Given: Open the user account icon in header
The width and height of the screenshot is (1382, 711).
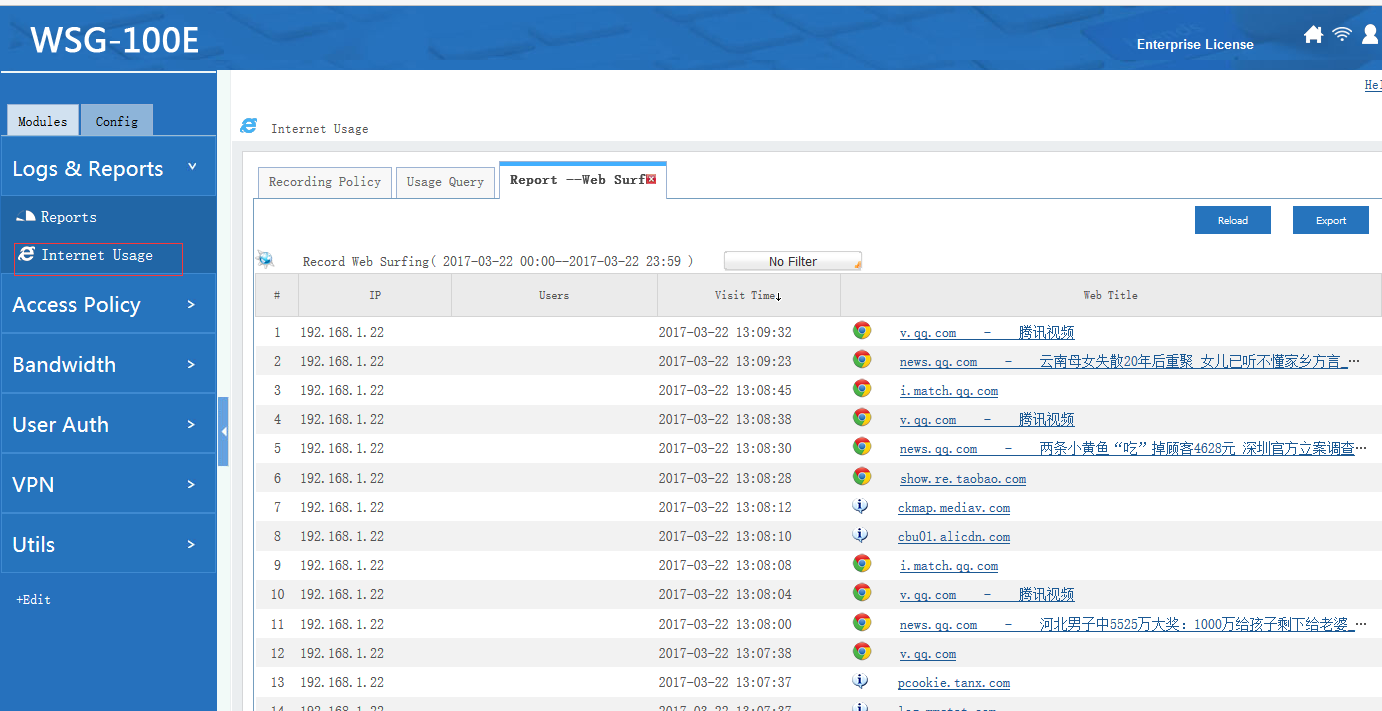Looking at the screenshot, I should click(x=1371, y=35).
